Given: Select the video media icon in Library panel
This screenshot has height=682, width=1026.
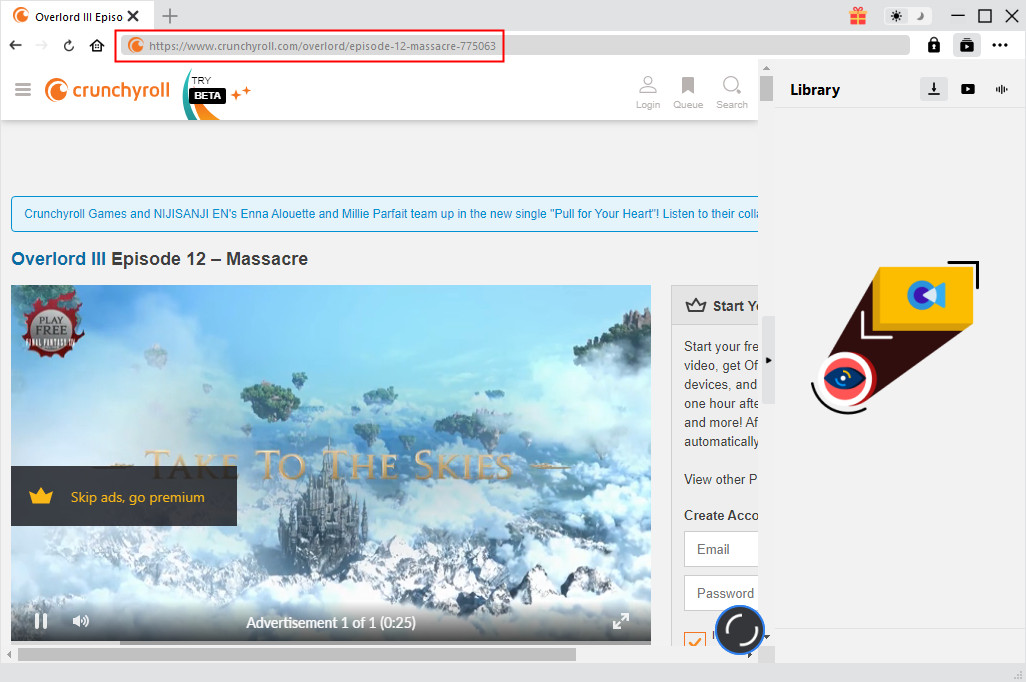Looking at the screenshot, I should (967, 89).
